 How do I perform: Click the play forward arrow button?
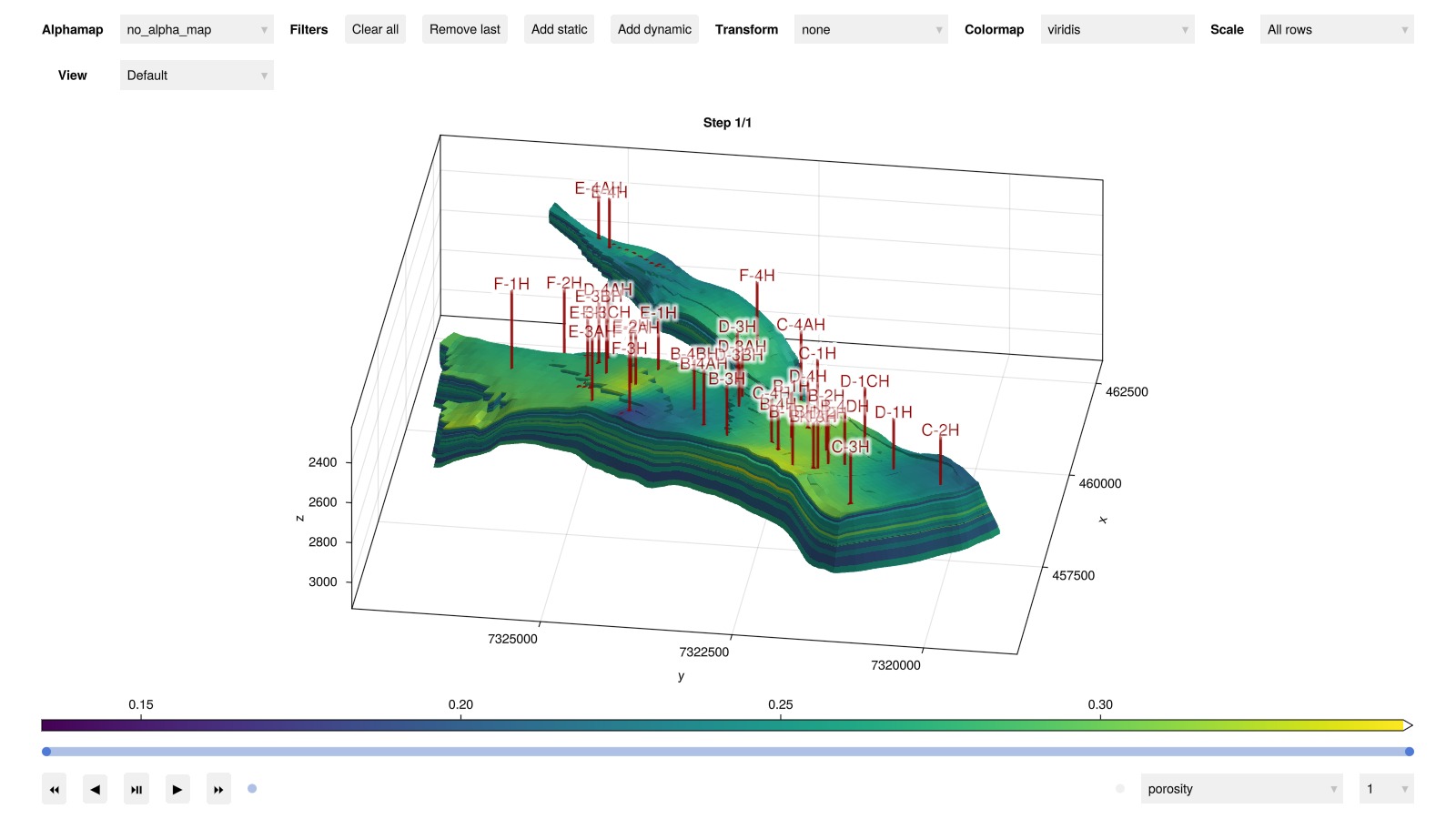(x=177, y=789)
